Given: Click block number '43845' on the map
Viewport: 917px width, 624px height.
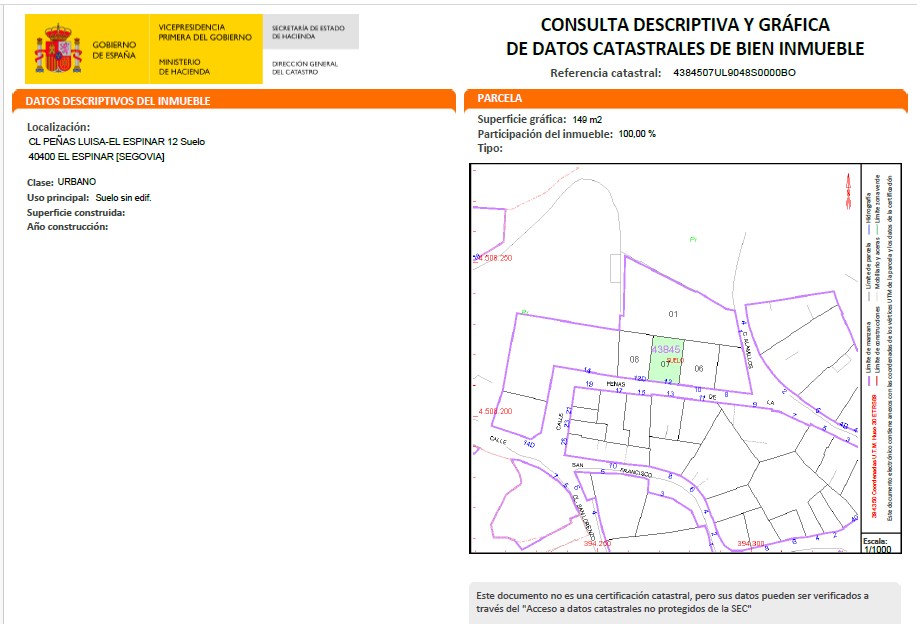Looking at the screenshot, I should click(666, 349).
